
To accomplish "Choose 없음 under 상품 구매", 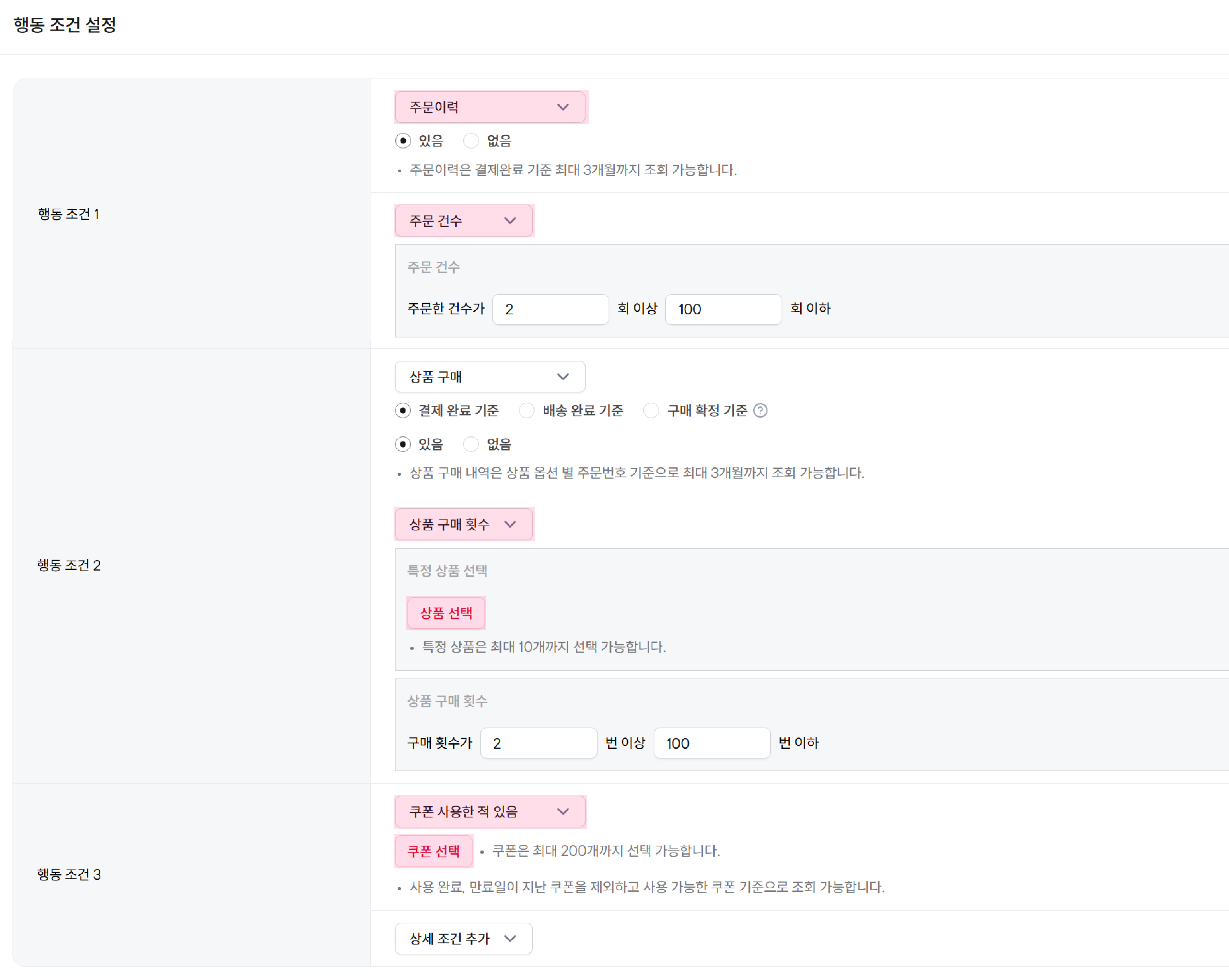I will (472, 444).
